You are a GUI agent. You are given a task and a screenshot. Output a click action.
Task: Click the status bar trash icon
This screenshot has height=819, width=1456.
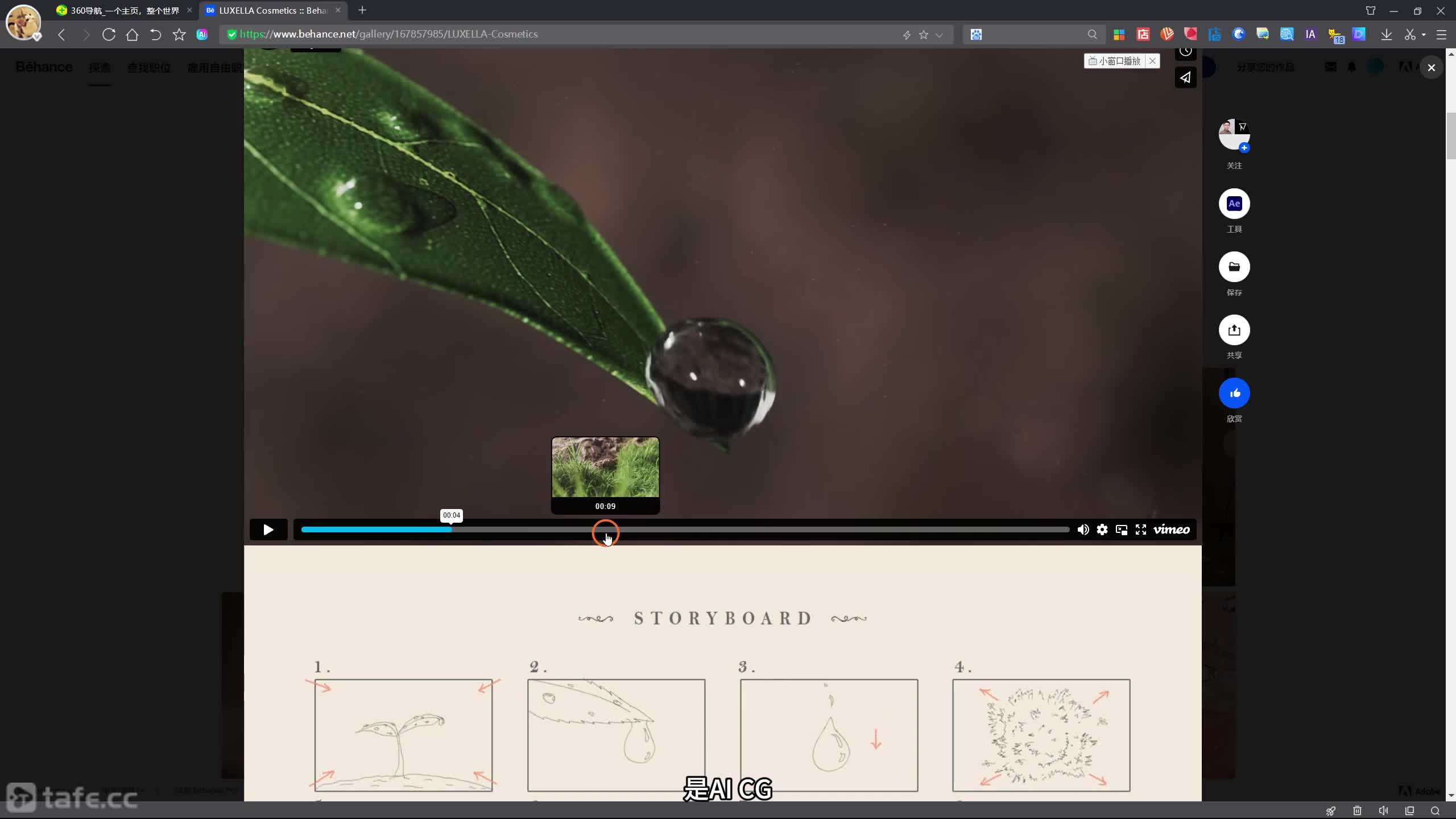click(1357, 811)
